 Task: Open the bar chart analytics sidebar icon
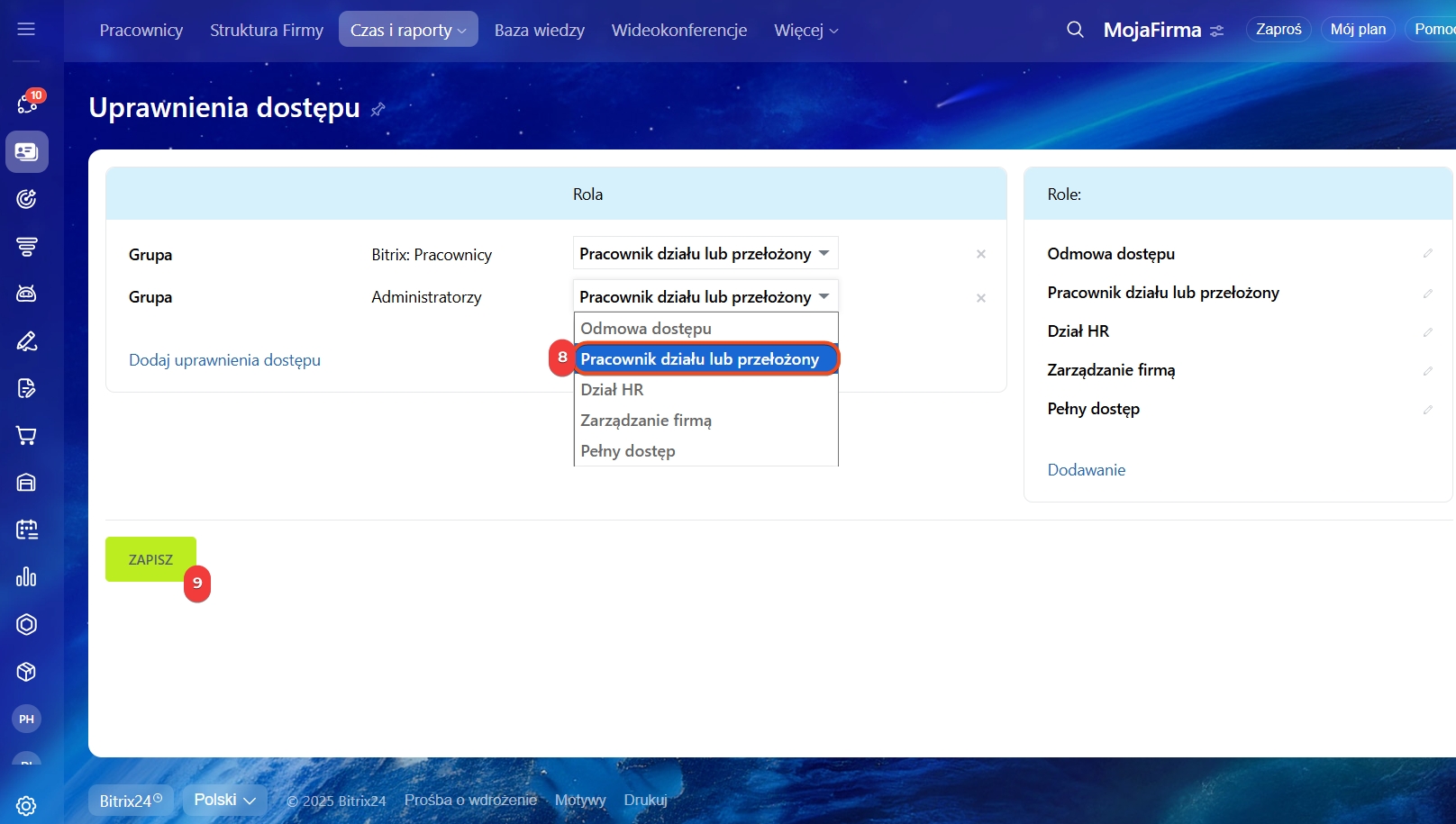point(26,577)
